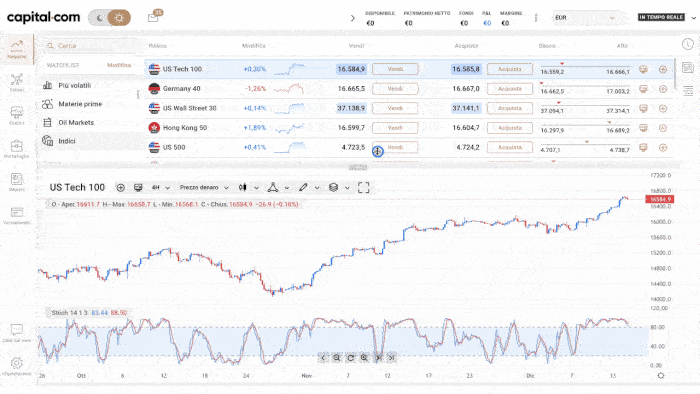Select the US Wall Street 30 instrument name
Screen dimensions: 700x394
tap(189, 108)
